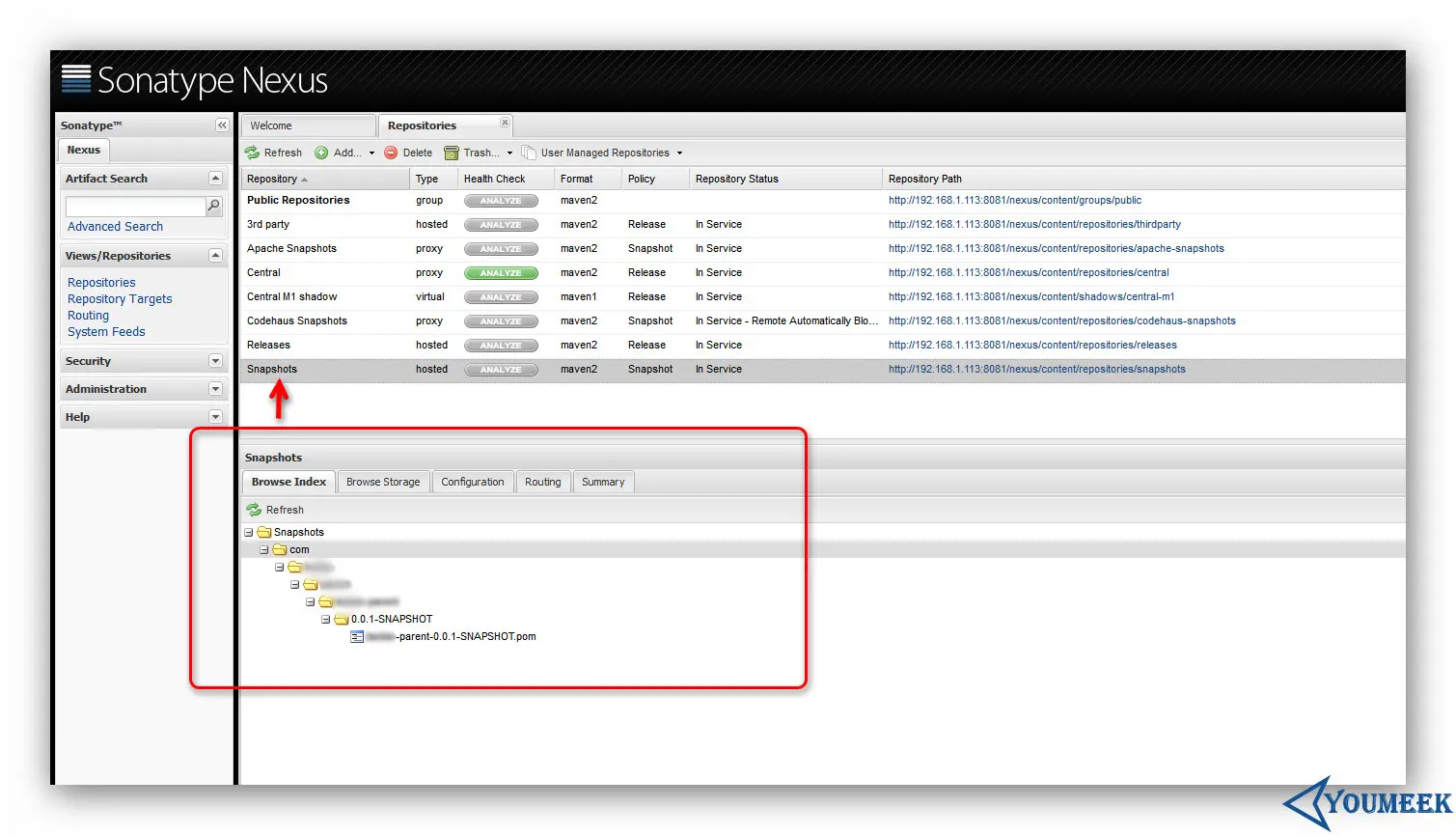Screen dimensions: 1456x835
Task: Open the User Managed Repositories dropdown arrow
Action: point(679,153)
